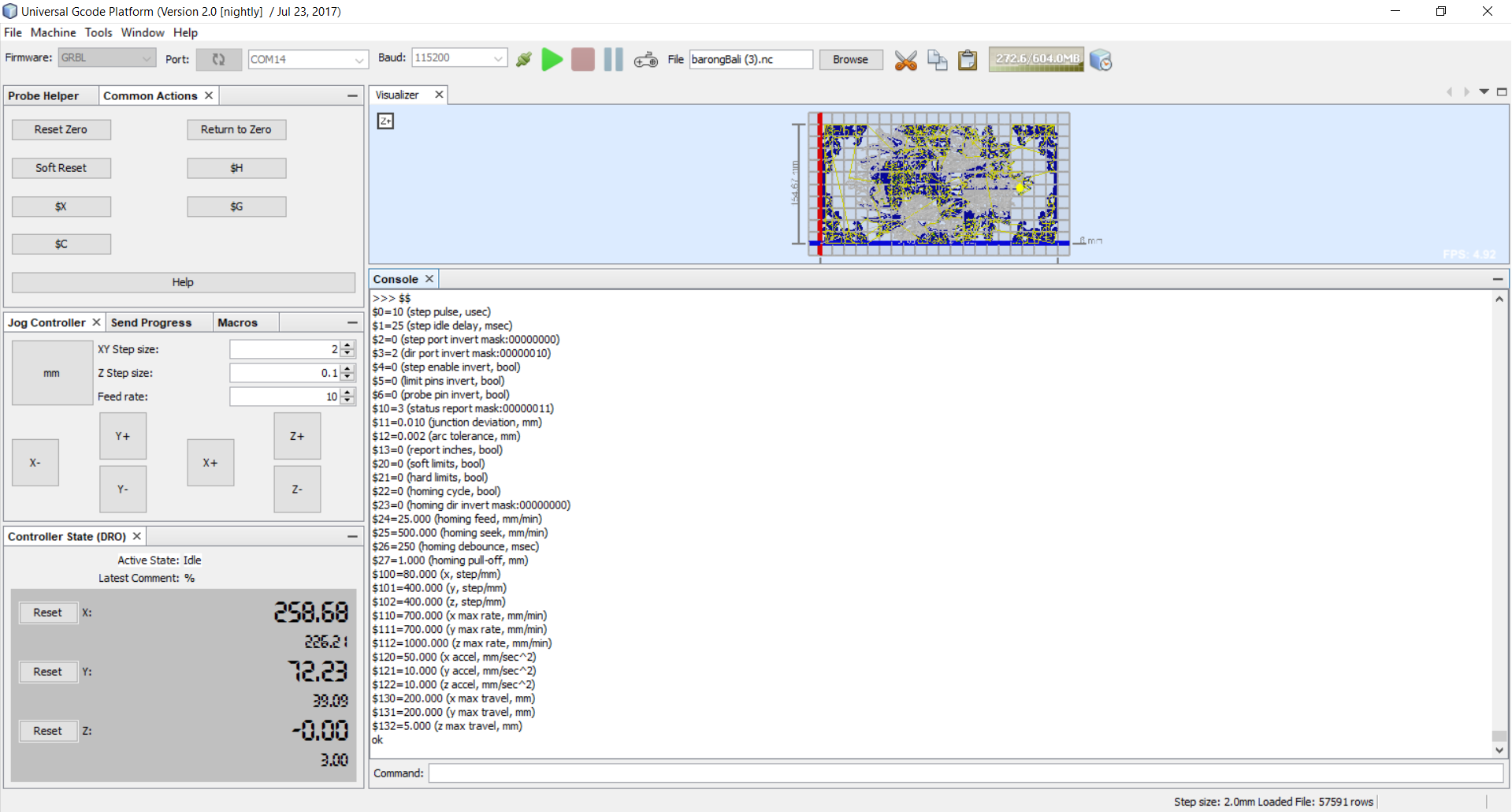
Task: Close the Jog Controller tab
Action: coord(96,322)
